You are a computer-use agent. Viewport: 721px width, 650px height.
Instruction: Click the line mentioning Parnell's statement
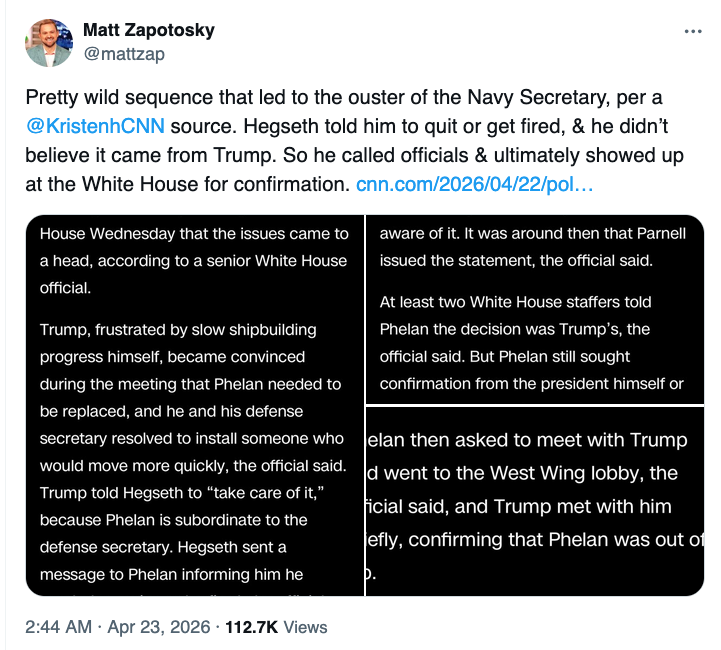point(515,261)
